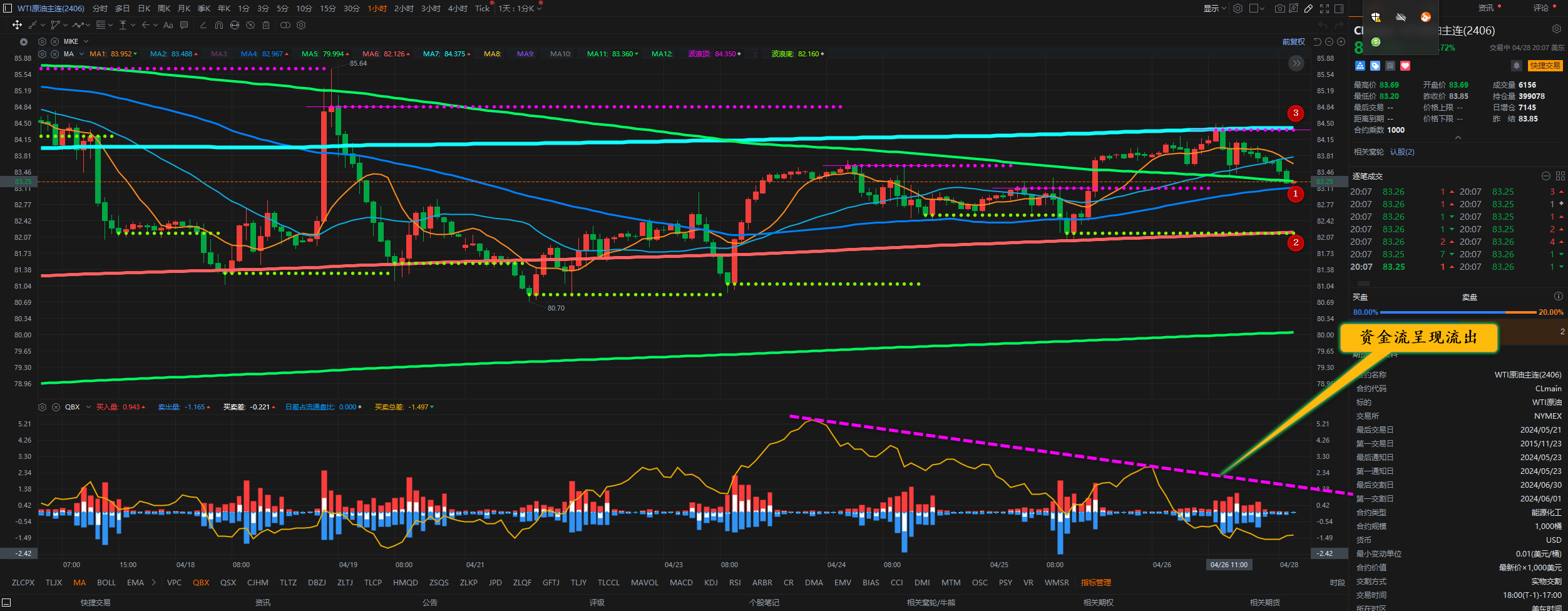The image size is (1568, 611).
Task: Zoom in the chart with plus icon
Action: 1341,42
